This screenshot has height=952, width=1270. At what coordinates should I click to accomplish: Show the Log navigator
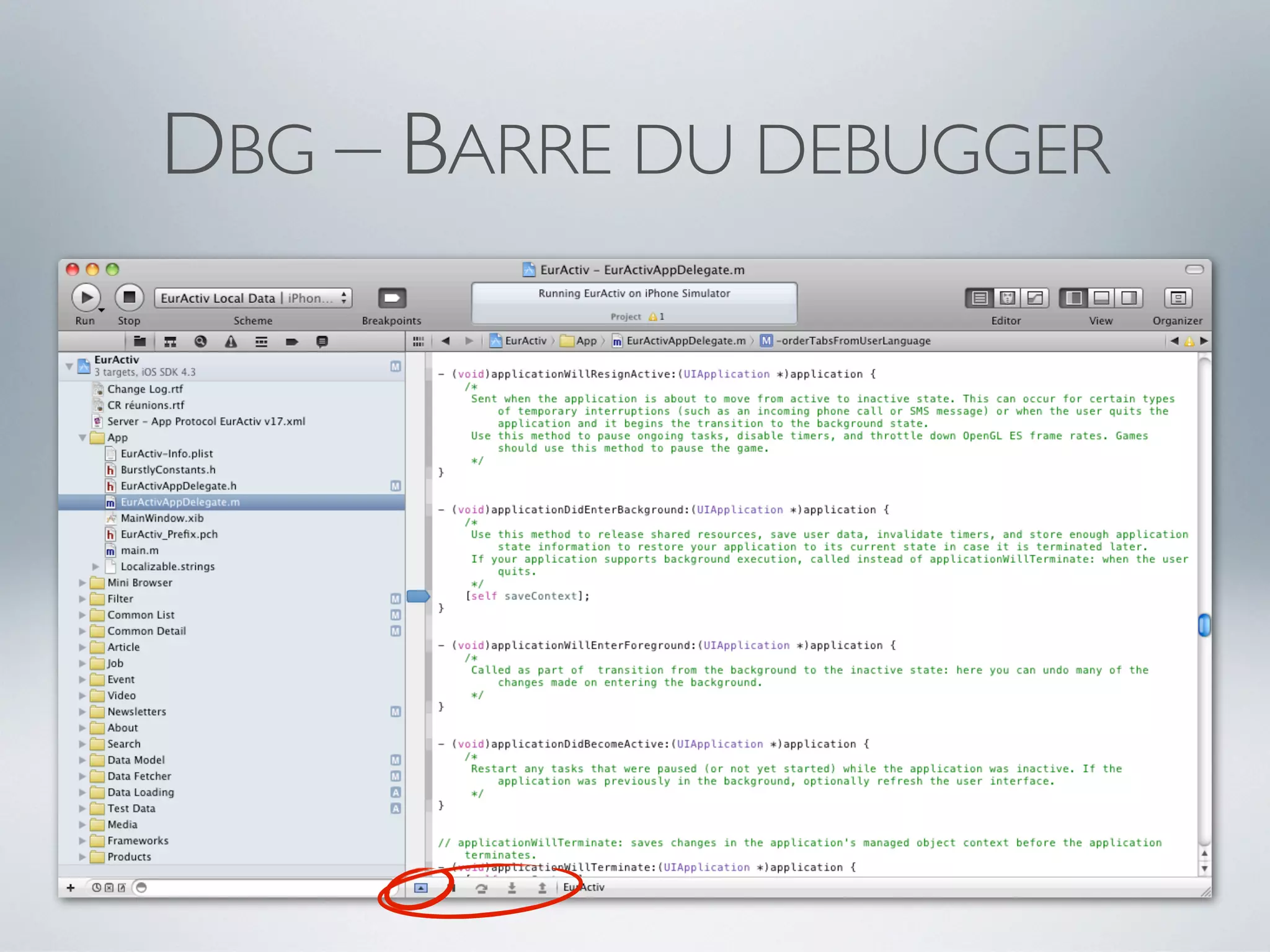point(322,342)
